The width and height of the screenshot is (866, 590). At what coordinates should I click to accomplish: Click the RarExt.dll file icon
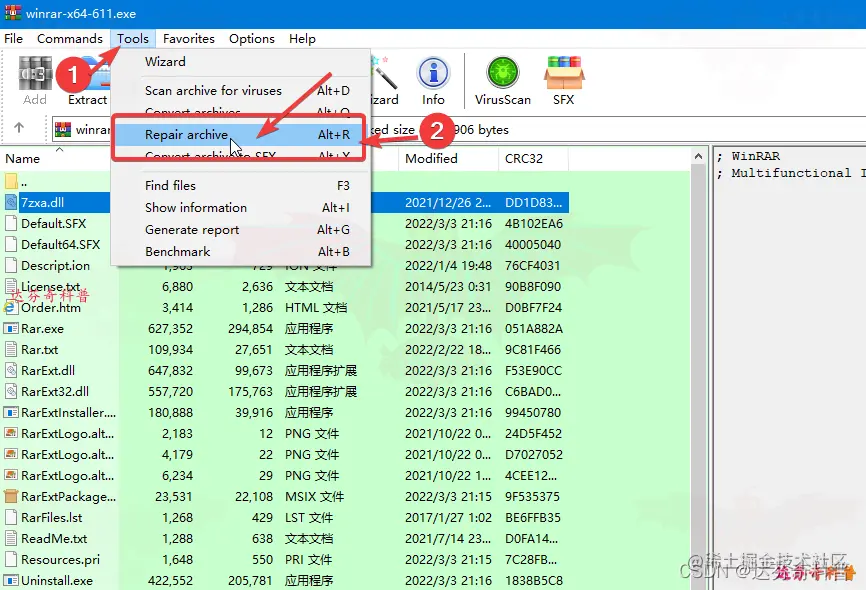click(x=11, y=370)
